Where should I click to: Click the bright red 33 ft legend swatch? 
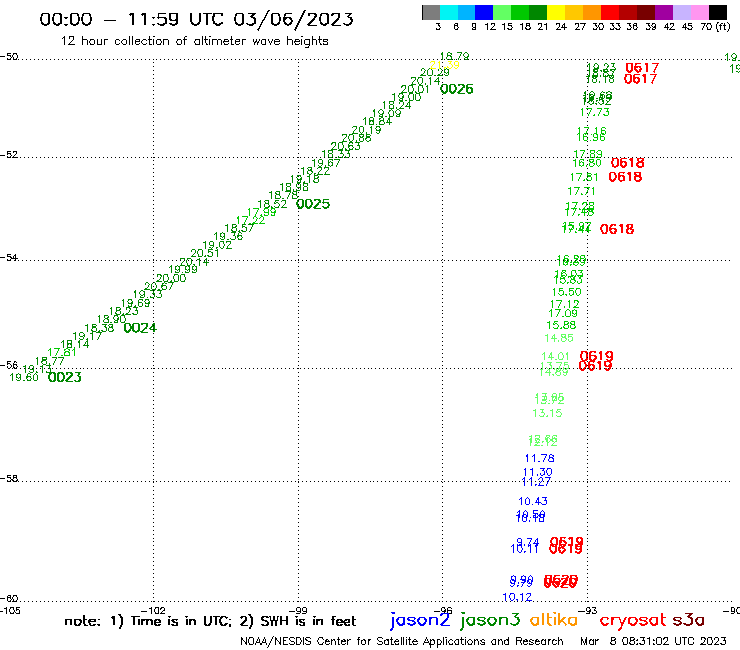point(610,12)
